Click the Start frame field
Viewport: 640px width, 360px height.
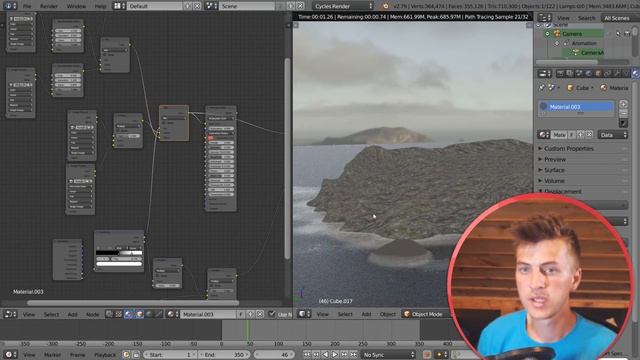pyautogui.click(x=170, y=355)
